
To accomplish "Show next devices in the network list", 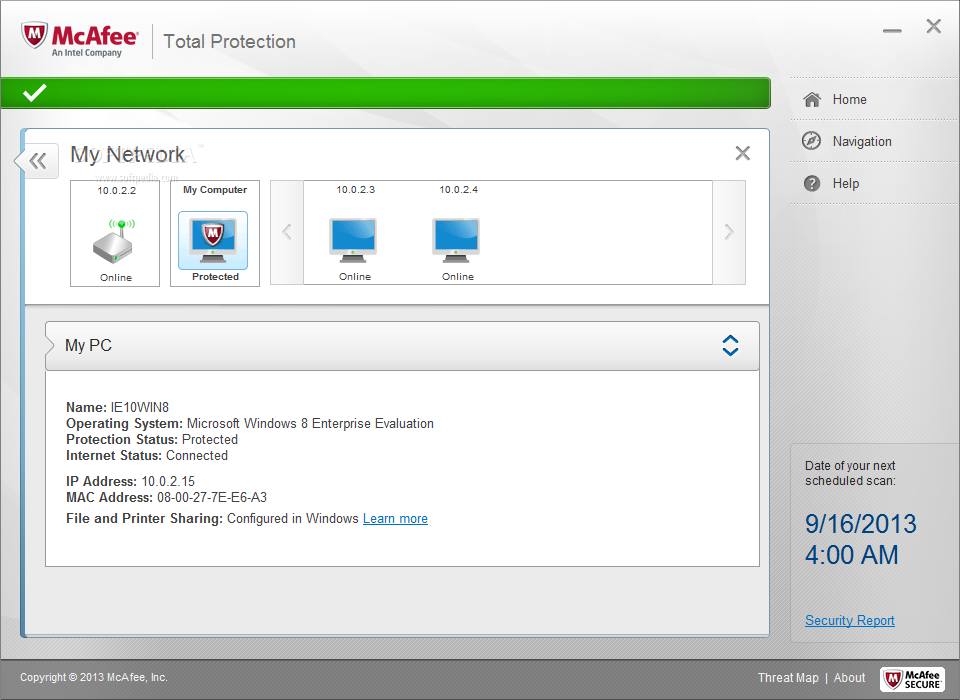I will click(729, 232).
